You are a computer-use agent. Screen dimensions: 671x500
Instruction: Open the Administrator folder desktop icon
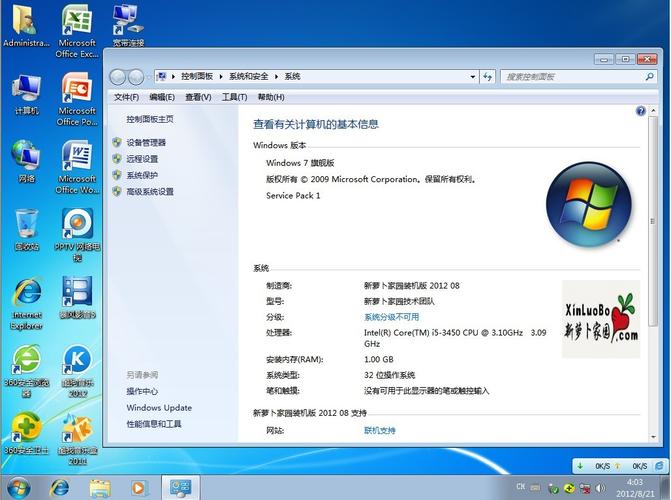(x=26, y=25)
